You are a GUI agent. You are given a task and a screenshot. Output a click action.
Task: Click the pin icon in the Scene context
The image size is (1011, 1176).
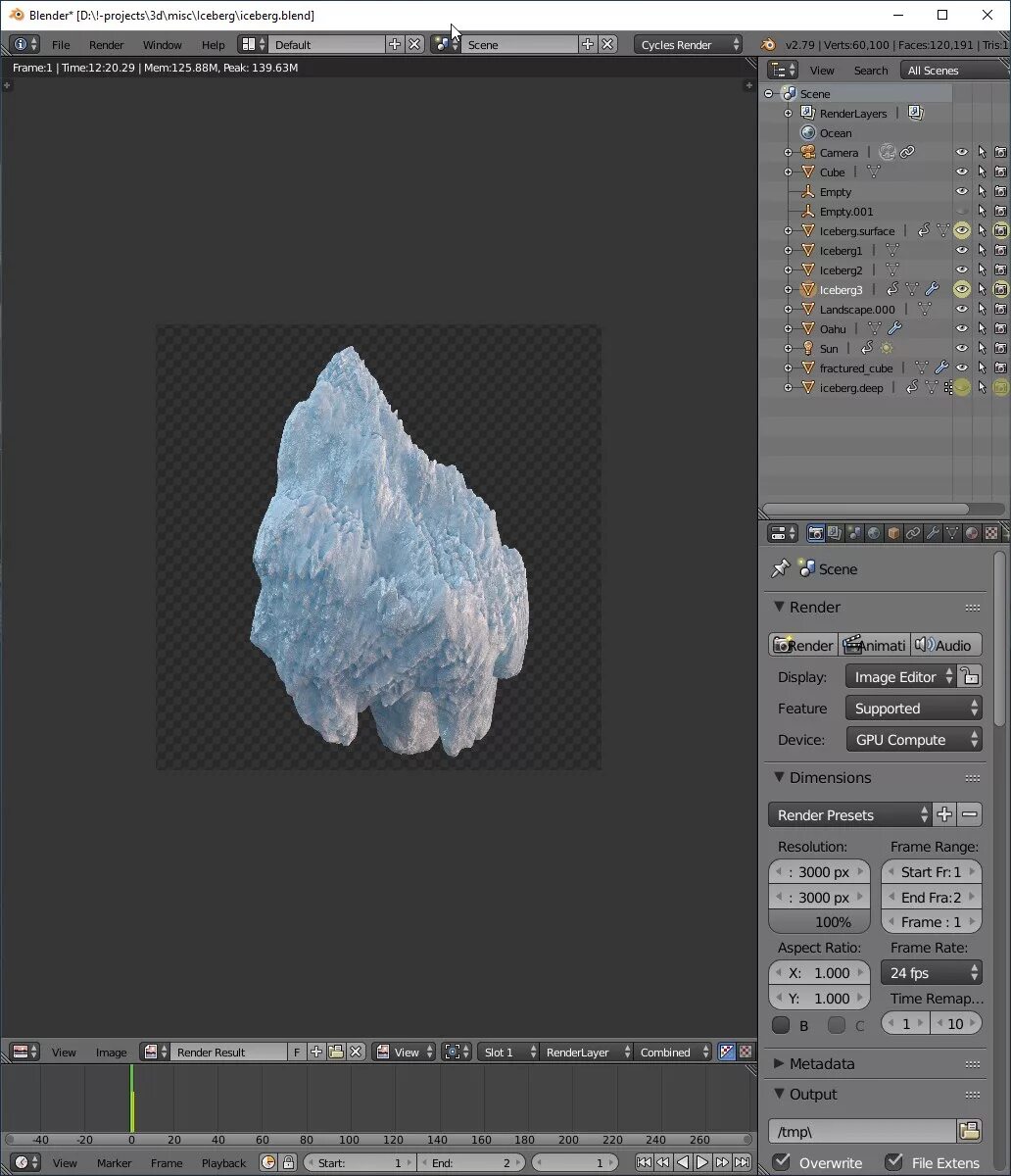pos(781,568)
